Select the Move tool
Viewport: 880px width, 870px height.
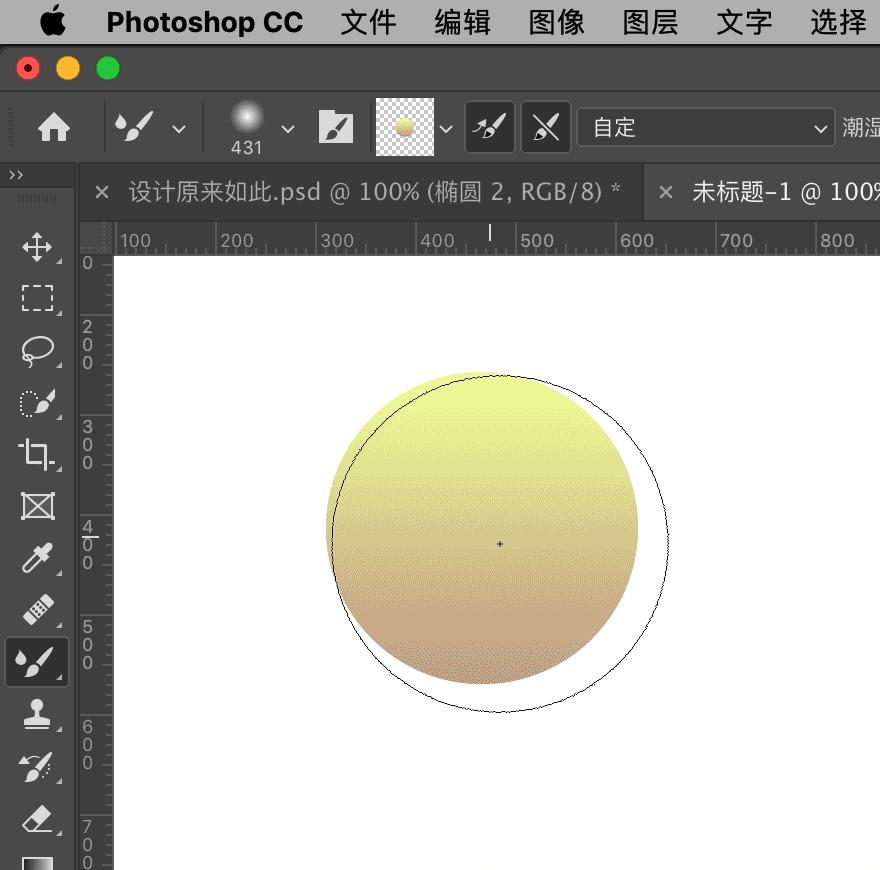37,247
